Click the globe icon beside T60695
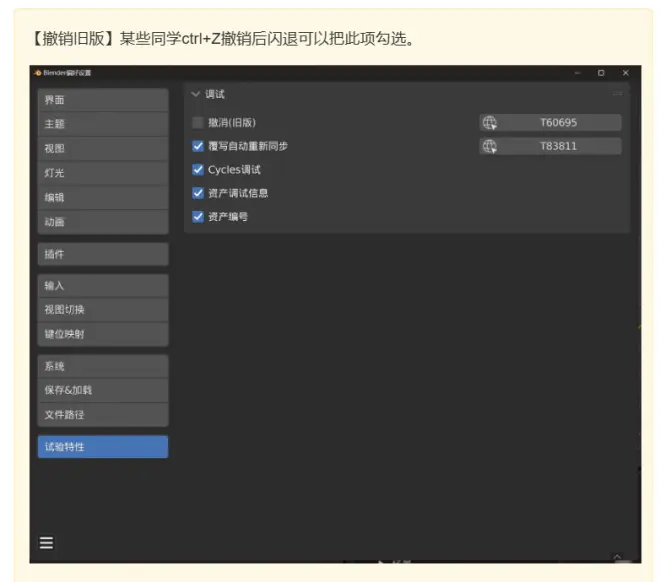 tap(489, 122)
